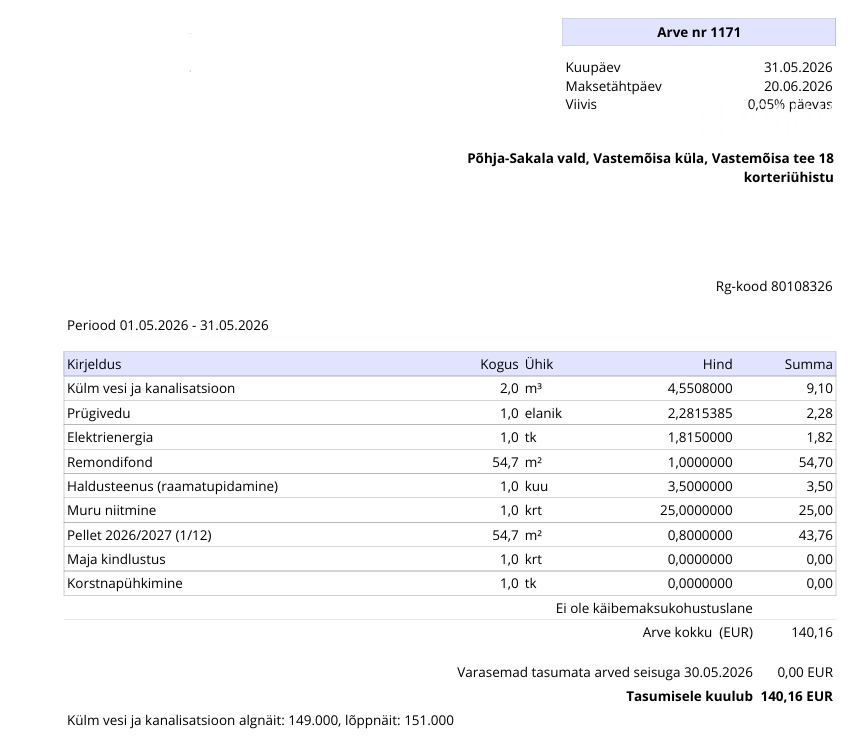Select the Muru niitmine price 25,0000000

pyautogui.click(x=696, y=510)
